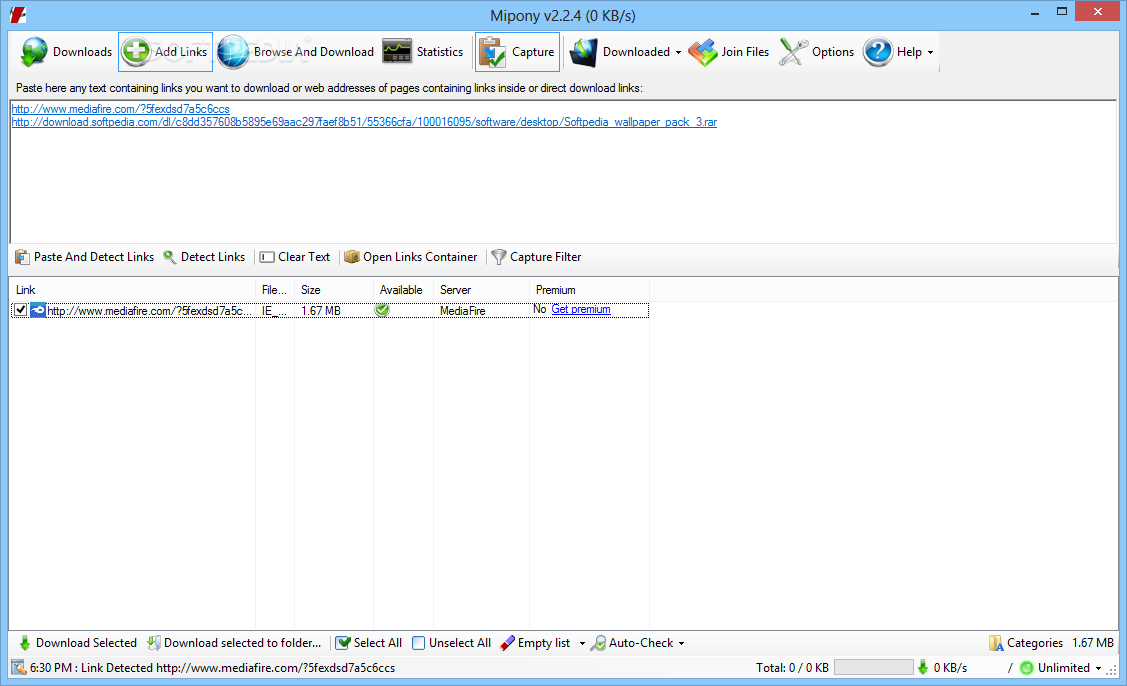Screen dimensions: 1127x686
Task: Click the Clear Text icon
Action: [x=267, y=257]
